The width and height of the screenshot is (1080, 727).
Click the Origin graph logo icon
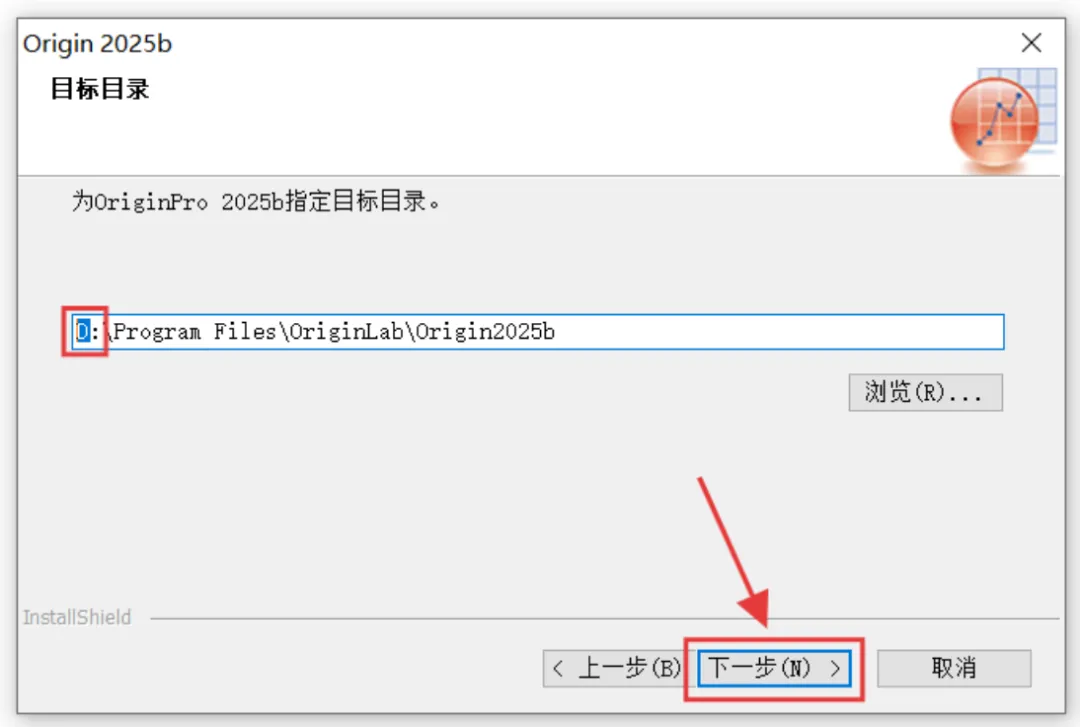coord(995,123)
